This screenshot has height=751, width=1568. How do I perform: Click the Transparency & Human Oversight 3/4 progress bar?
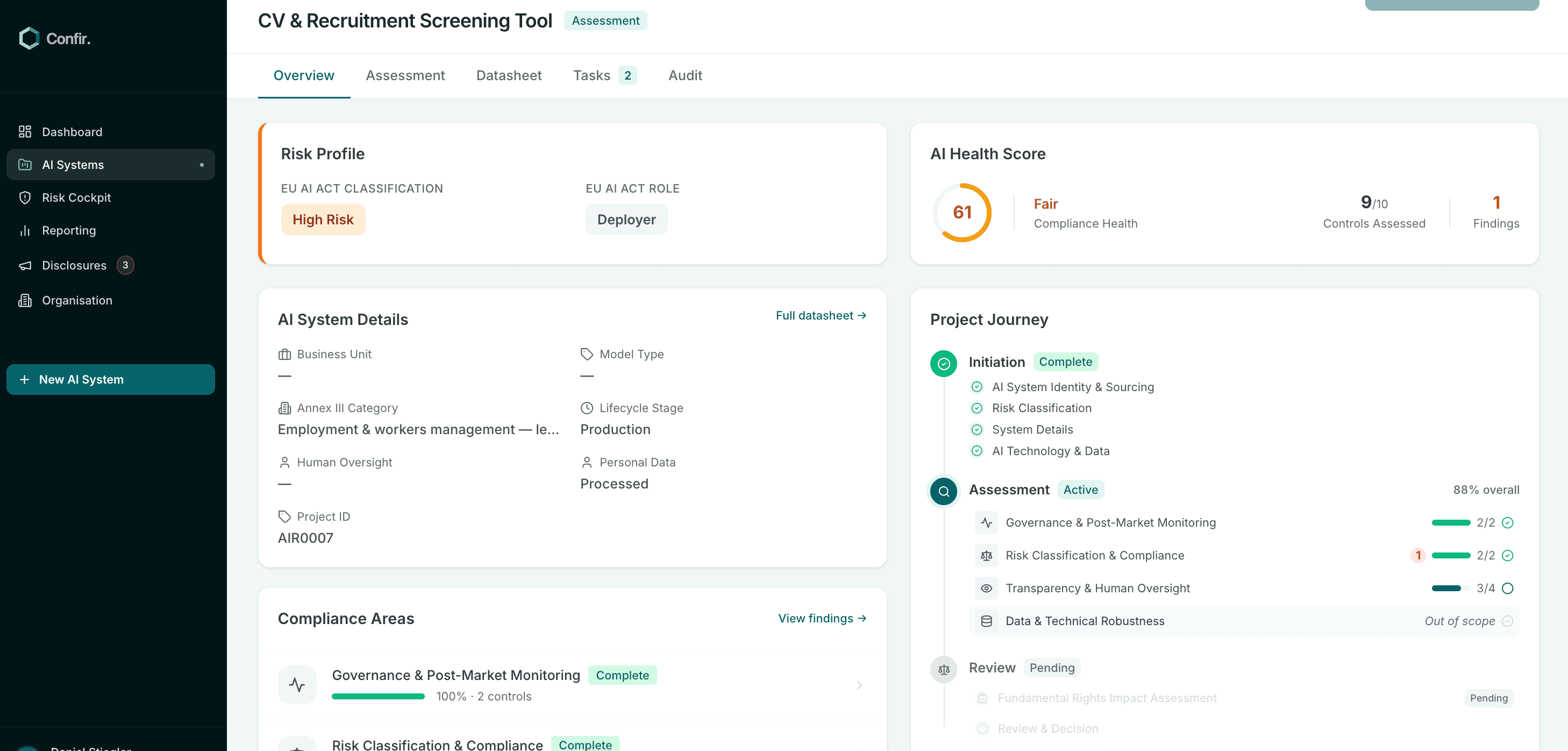click(x=1451, y=589)
